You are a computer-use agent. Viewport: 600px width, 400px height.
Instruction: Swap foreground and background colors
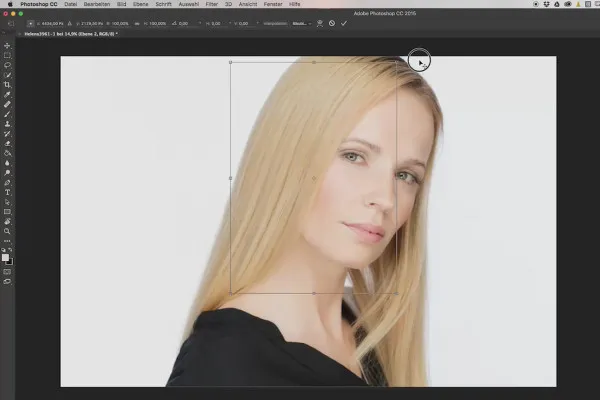(x=10, y=250)
